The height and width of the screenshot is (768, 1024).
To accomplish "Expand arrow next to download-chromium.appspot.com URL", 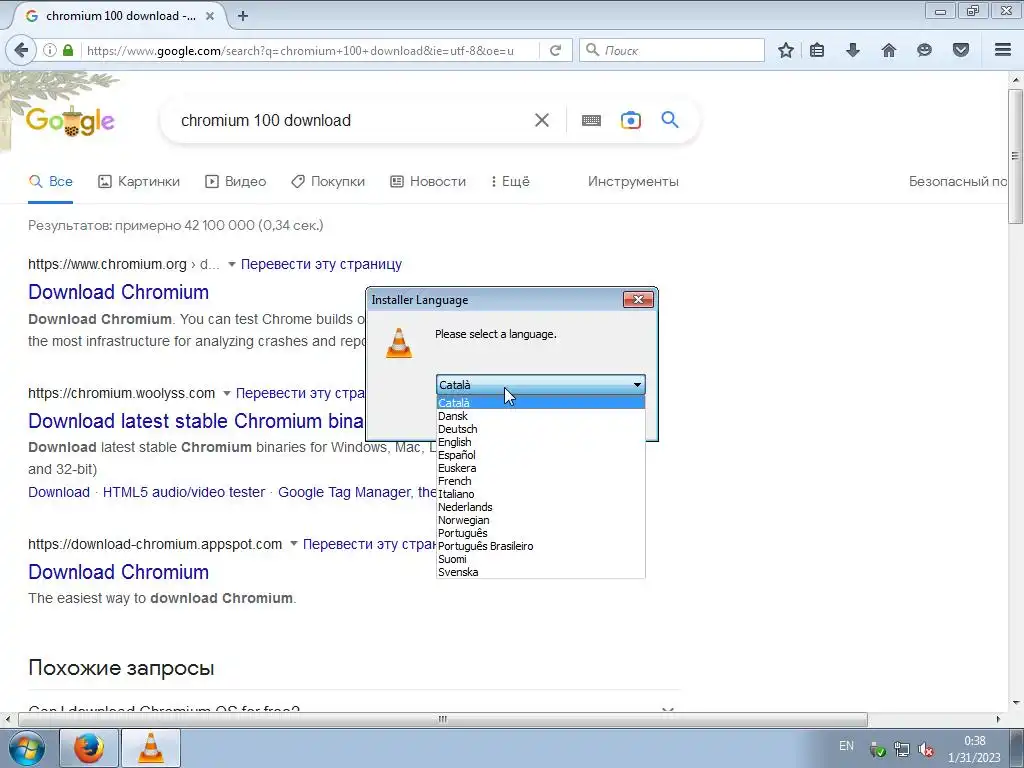I will click(x=294, y=543).
